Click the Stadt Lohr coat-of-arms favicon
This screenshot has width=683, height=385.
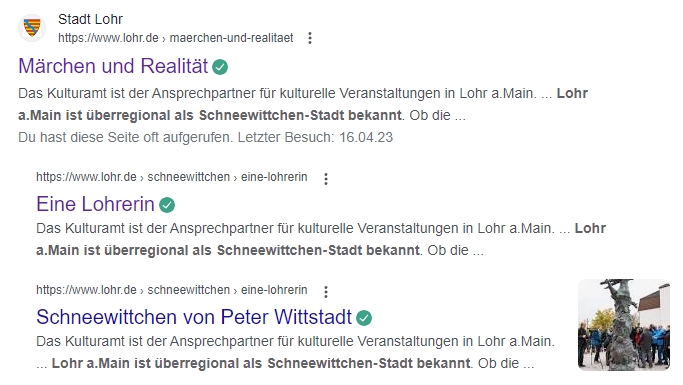tap(32, 28)
